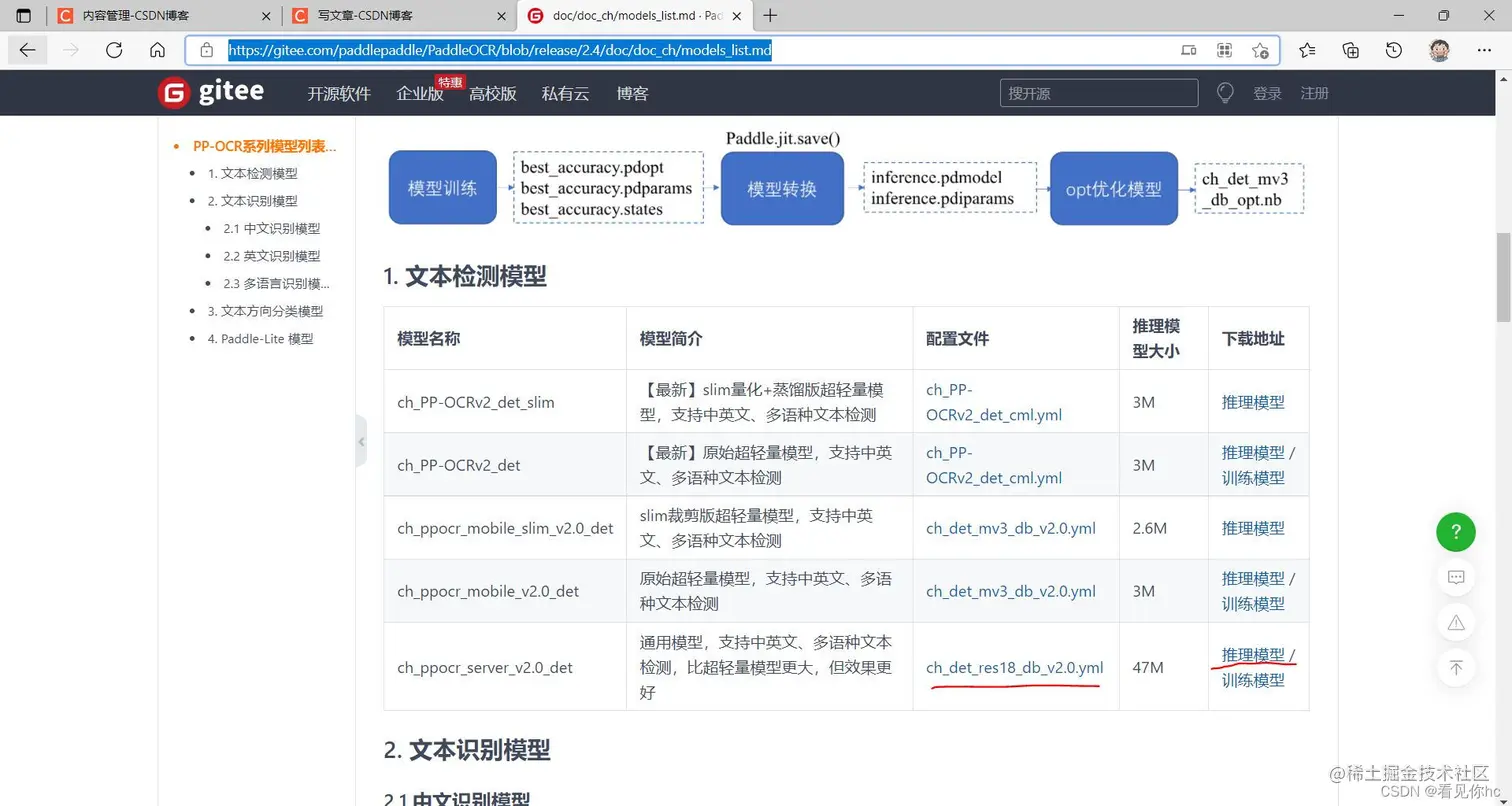The height and width of the screenshot is (806, 1512).
Task: Click the back-to-top arrow icon
Action: pyautogui.click(x=1456, y=667)
